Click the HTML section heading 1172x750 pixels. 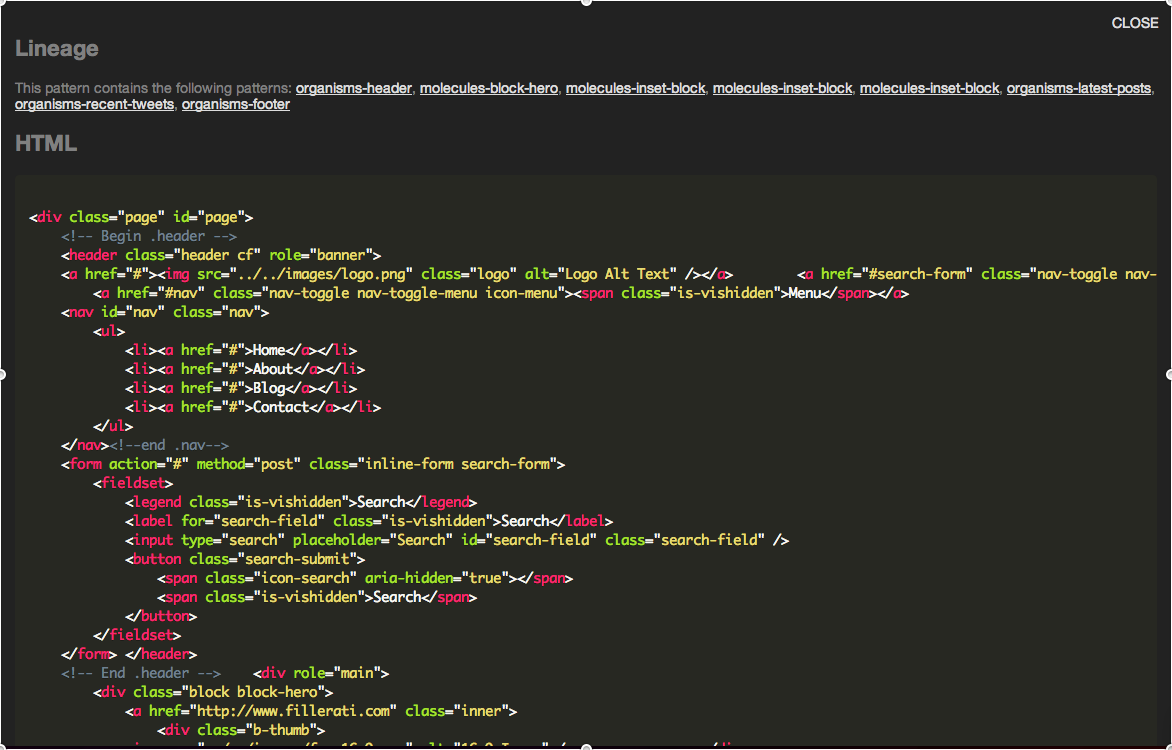click(46, 144)
